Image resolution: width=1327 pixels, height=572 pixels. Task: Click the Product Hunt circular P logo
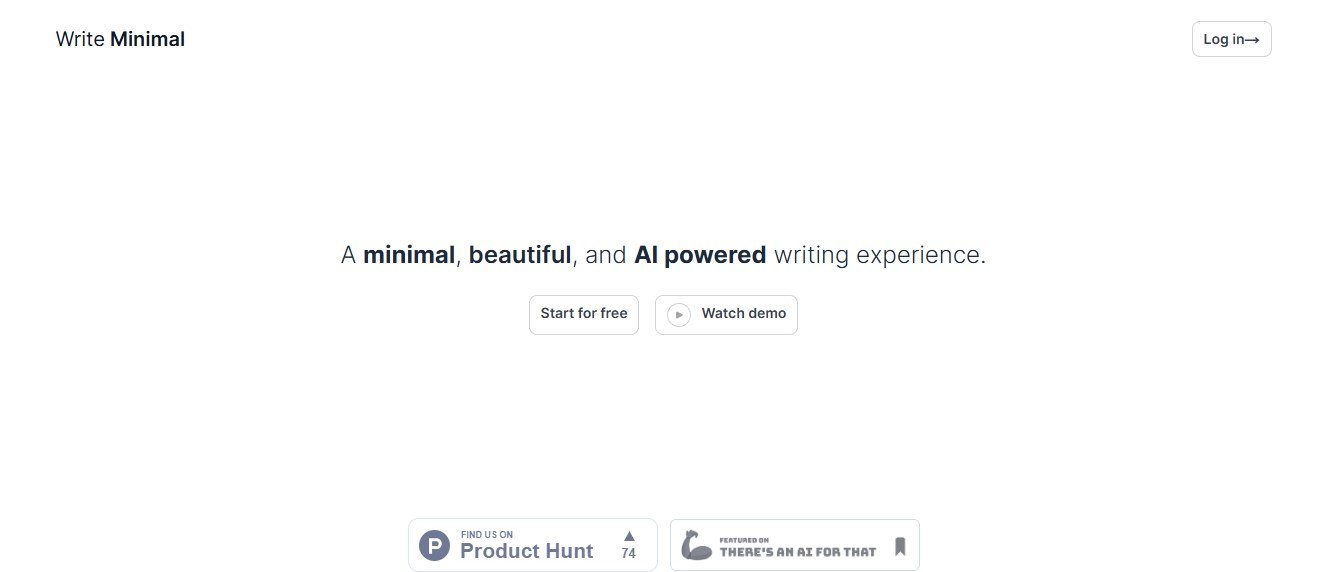[434, 546]
